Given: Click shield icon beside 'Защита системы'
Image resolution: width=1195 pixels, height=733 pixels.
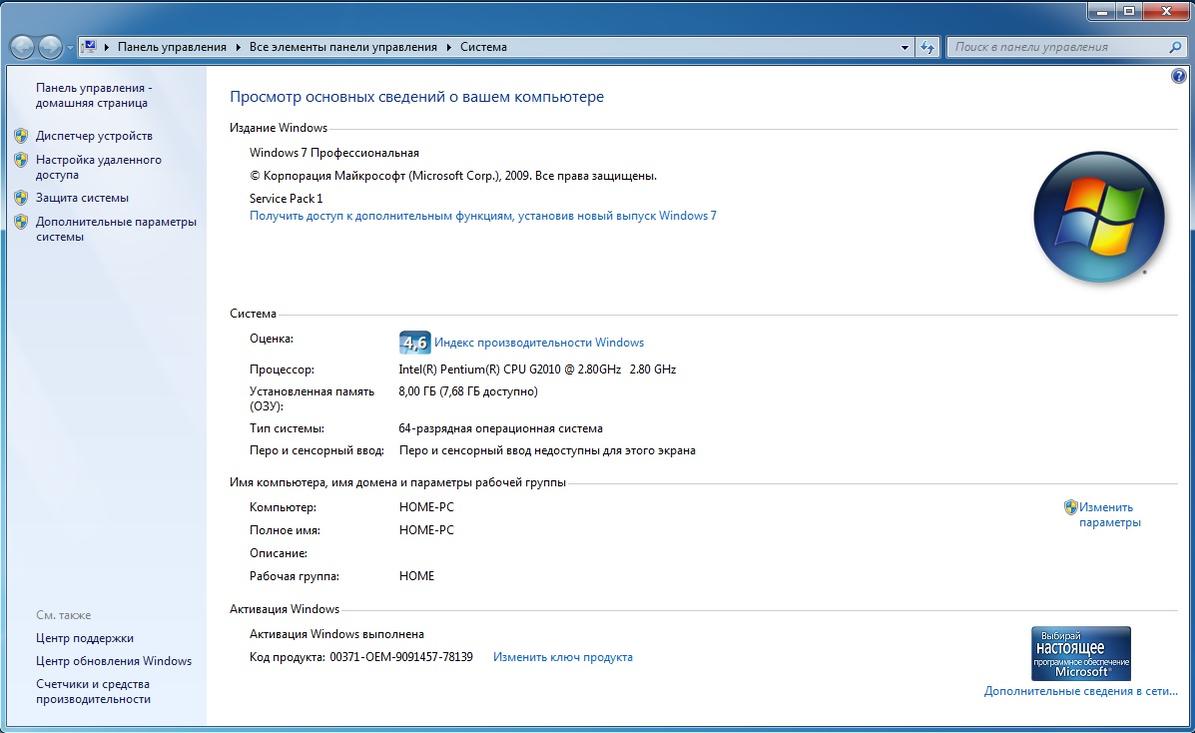Looking at the screenshot, I should click(21, 198).
